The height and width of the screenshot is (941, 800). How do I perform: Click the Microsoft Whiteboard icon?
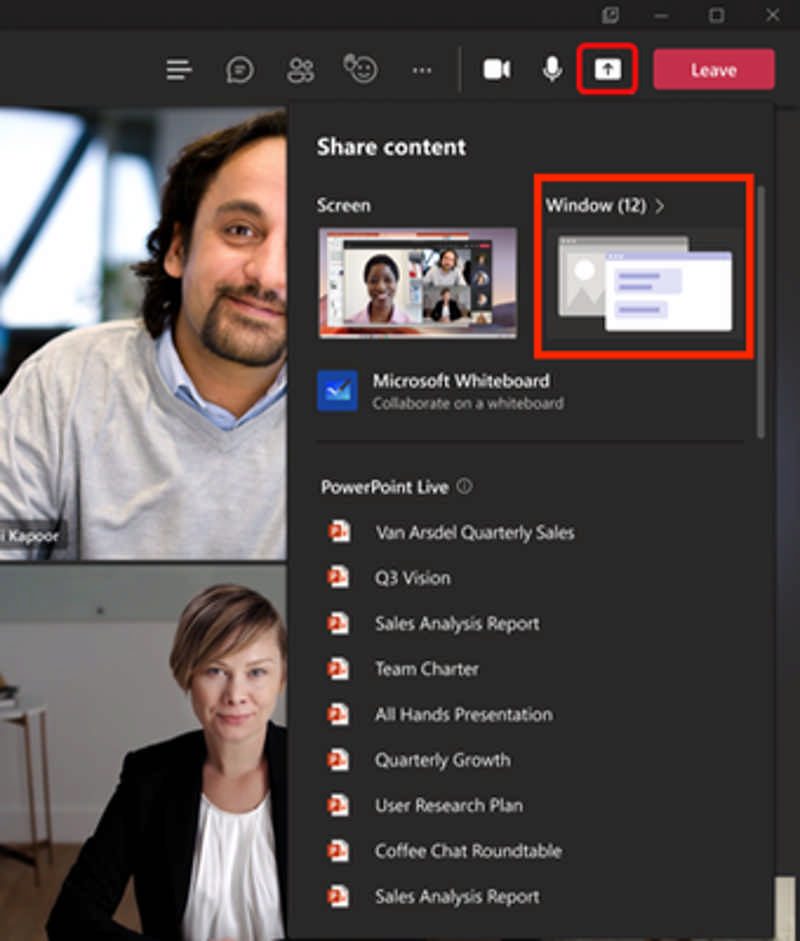(x=337, y=391)
